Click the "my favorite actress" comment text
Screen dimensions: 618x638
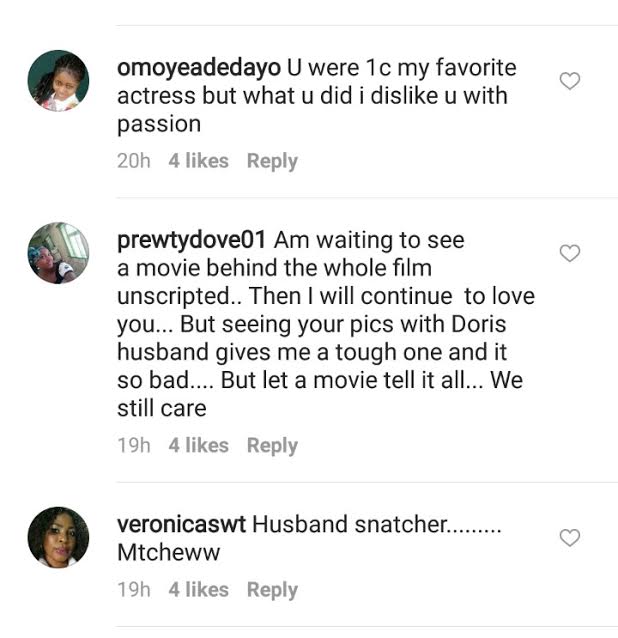312,97
